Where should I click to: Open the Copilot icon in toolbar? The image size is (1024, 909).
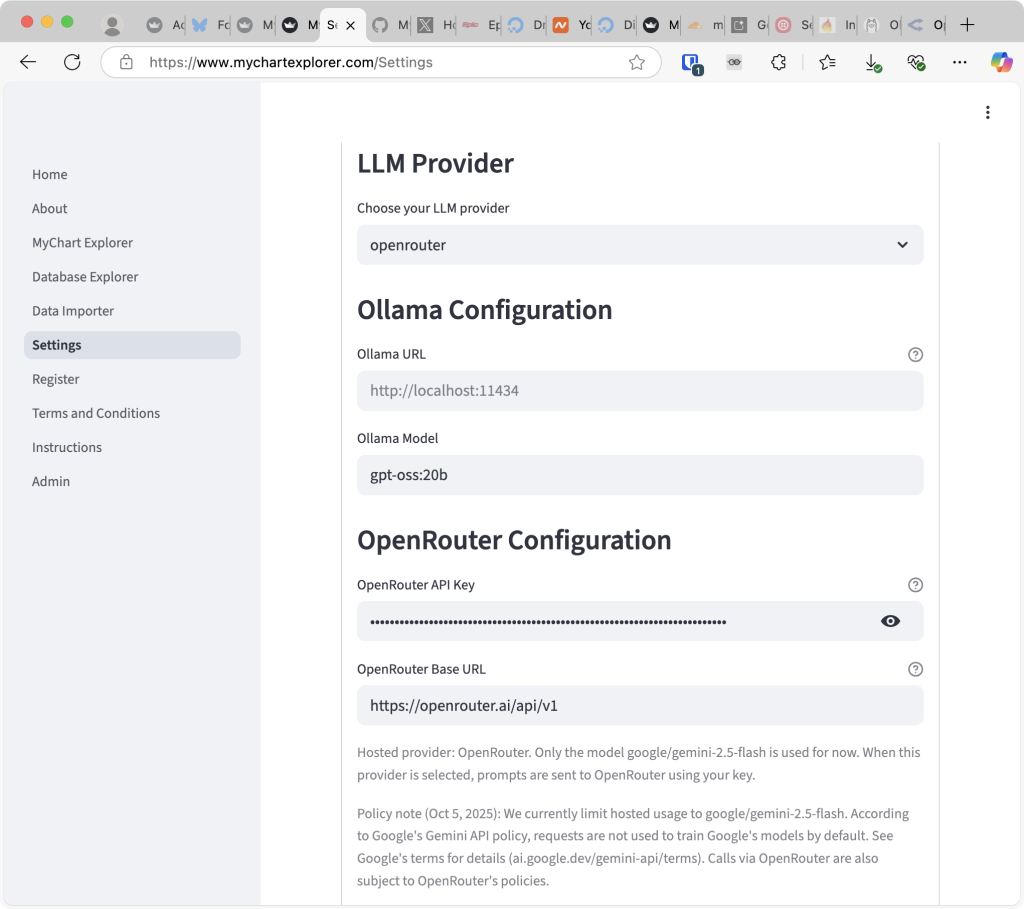pyautogui.click(x=1001, y=62)
